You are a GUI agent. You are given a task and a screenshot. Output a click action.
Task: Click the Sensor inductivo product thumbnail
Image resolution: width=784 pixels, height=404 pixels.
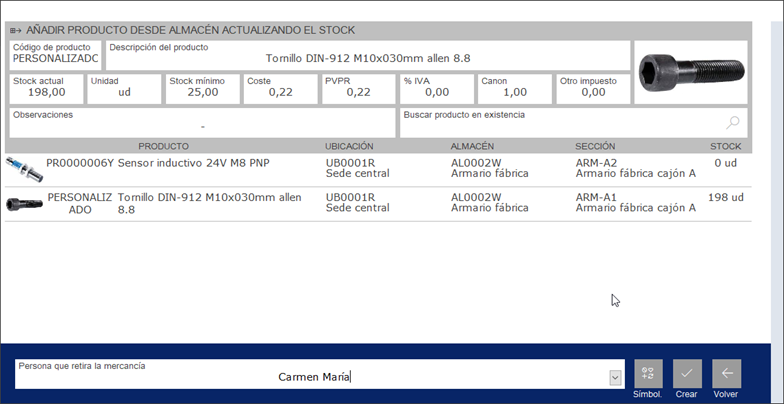[x=24, y=169]
